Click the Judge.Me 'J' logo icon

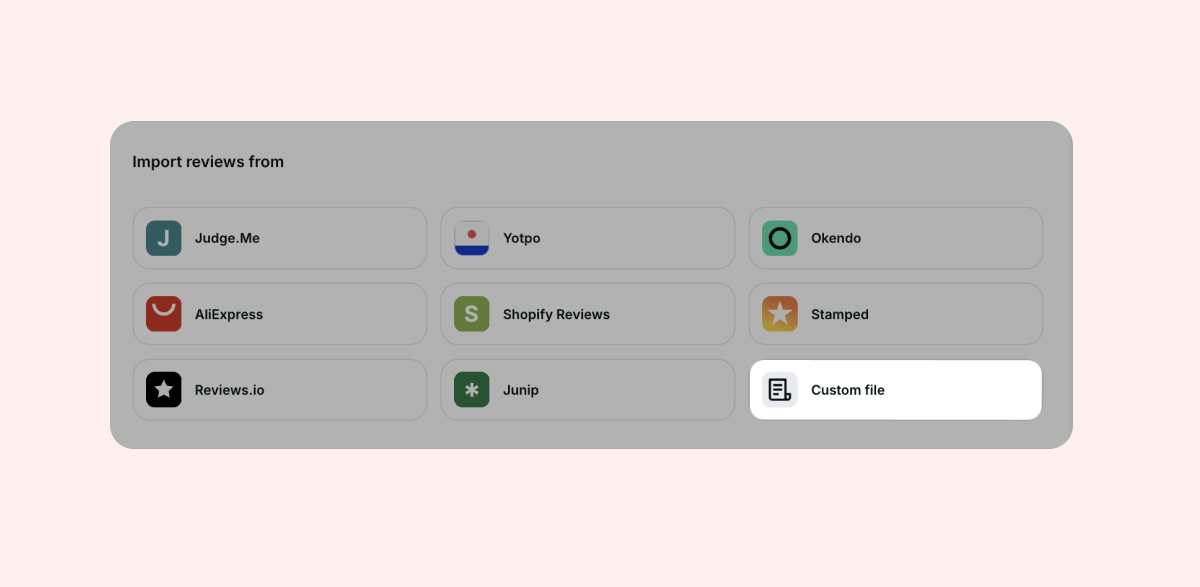(x=164, y=238)
